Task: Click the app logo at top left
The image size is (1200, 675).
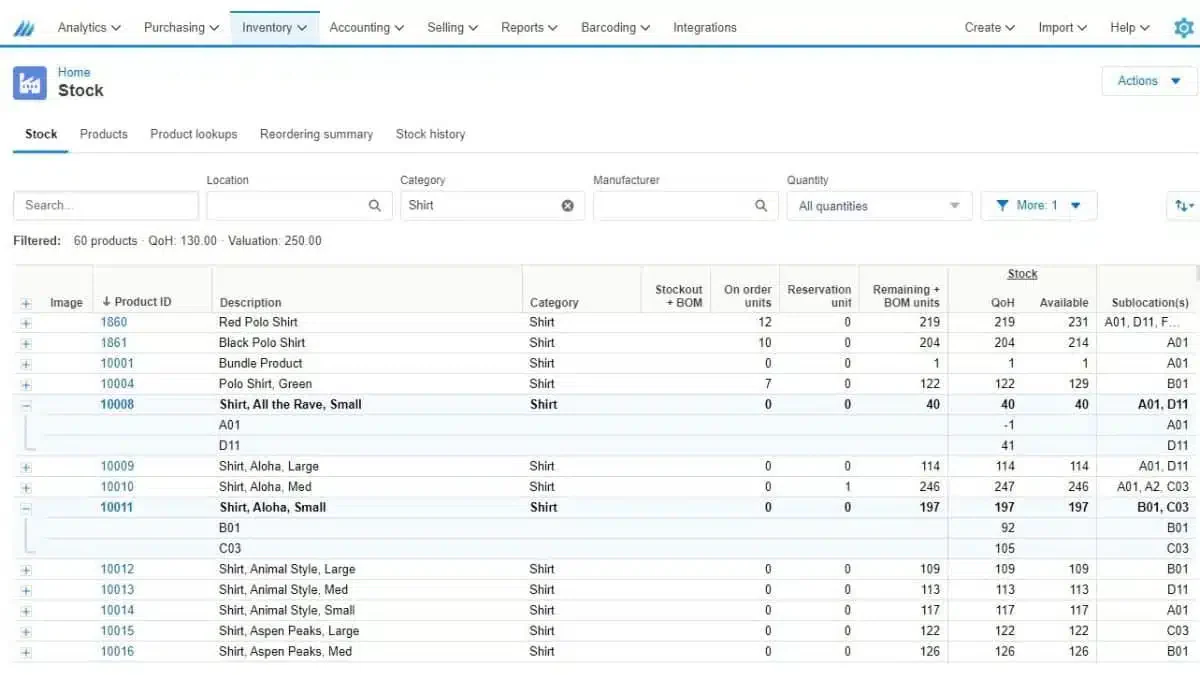Action: click(x=23, y=28)
